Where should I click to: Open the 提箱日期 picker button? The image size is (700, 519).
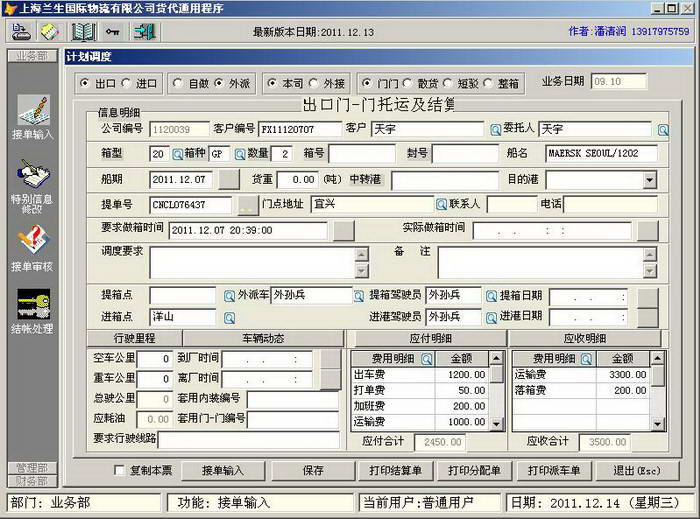point(648,298)
